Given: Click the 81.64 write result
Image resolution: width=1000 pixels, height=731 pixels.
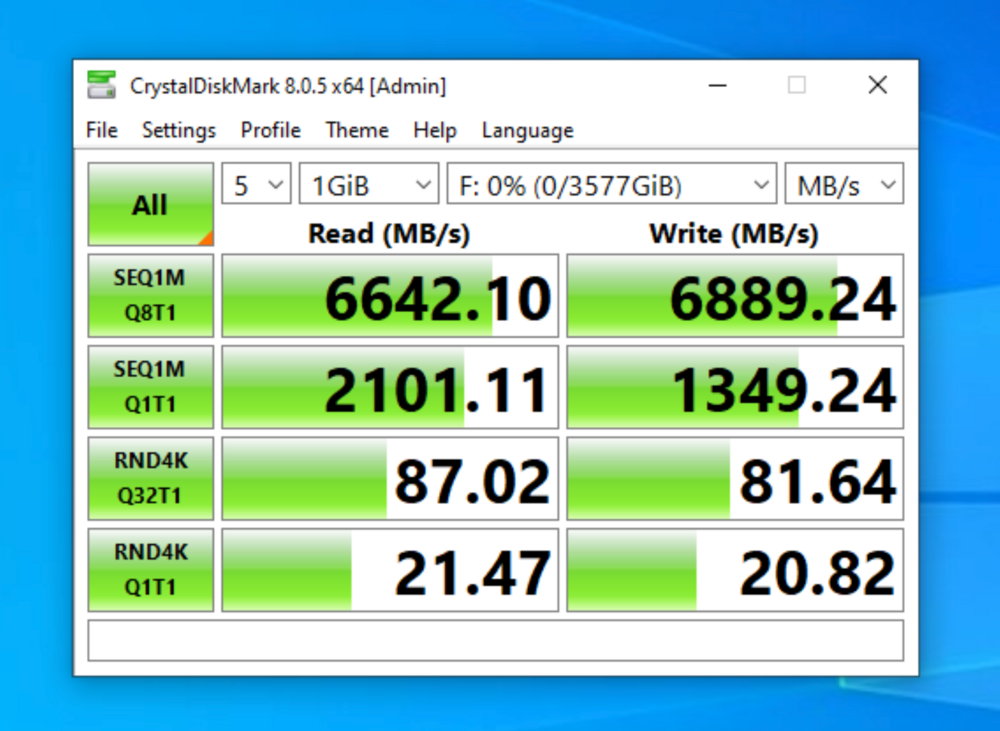Looking at the screenshot, I should (735, 478).
